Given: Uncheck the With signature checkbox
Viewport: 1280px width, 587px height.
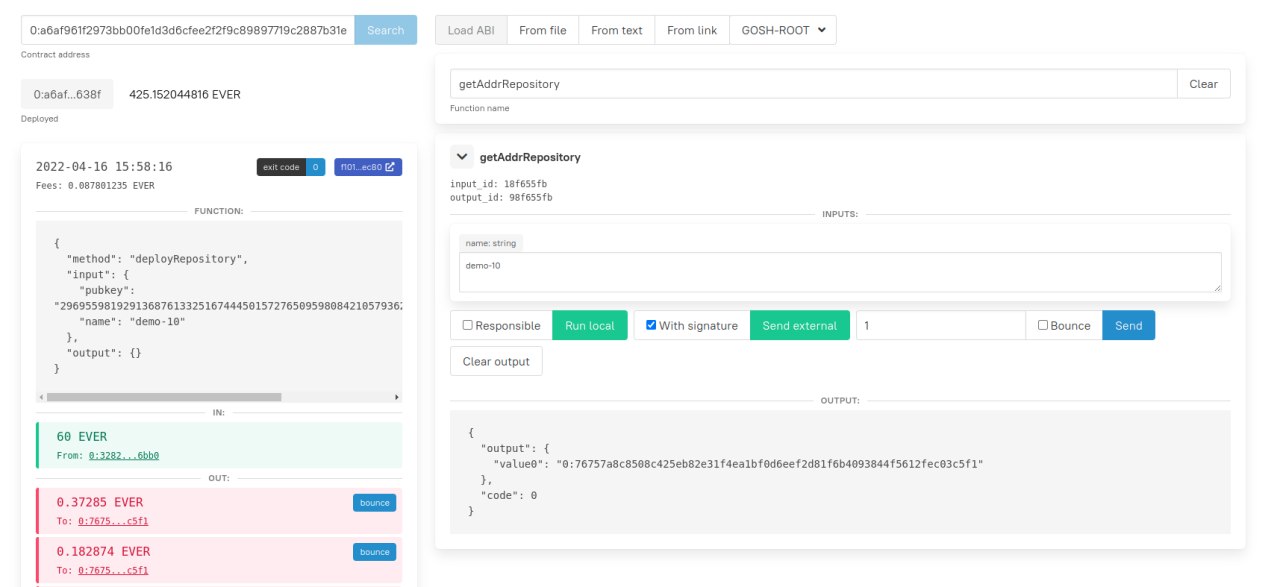Looking at the screenshot, I should pyautogui.click(x=651, y=325).
